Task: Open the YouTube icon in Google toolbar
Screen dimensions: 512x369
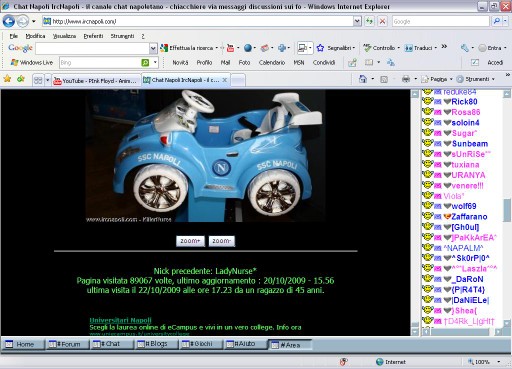Action: click(230, 48)
